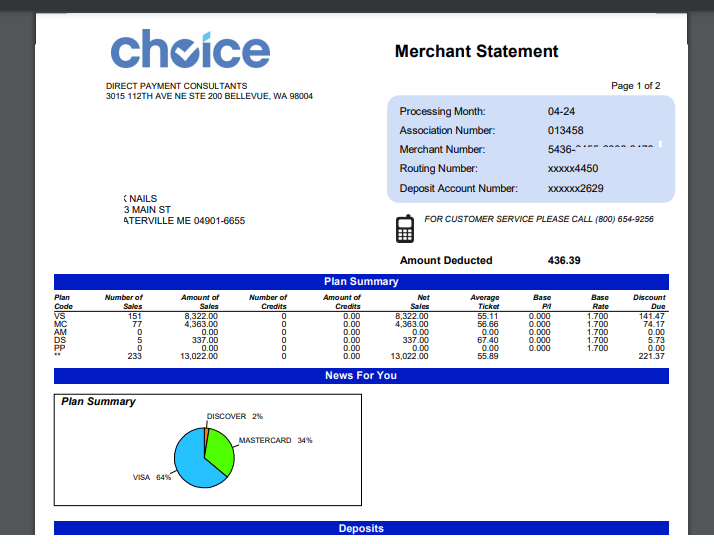Select the Direct Payment Consultants address line

coord(209,97)
